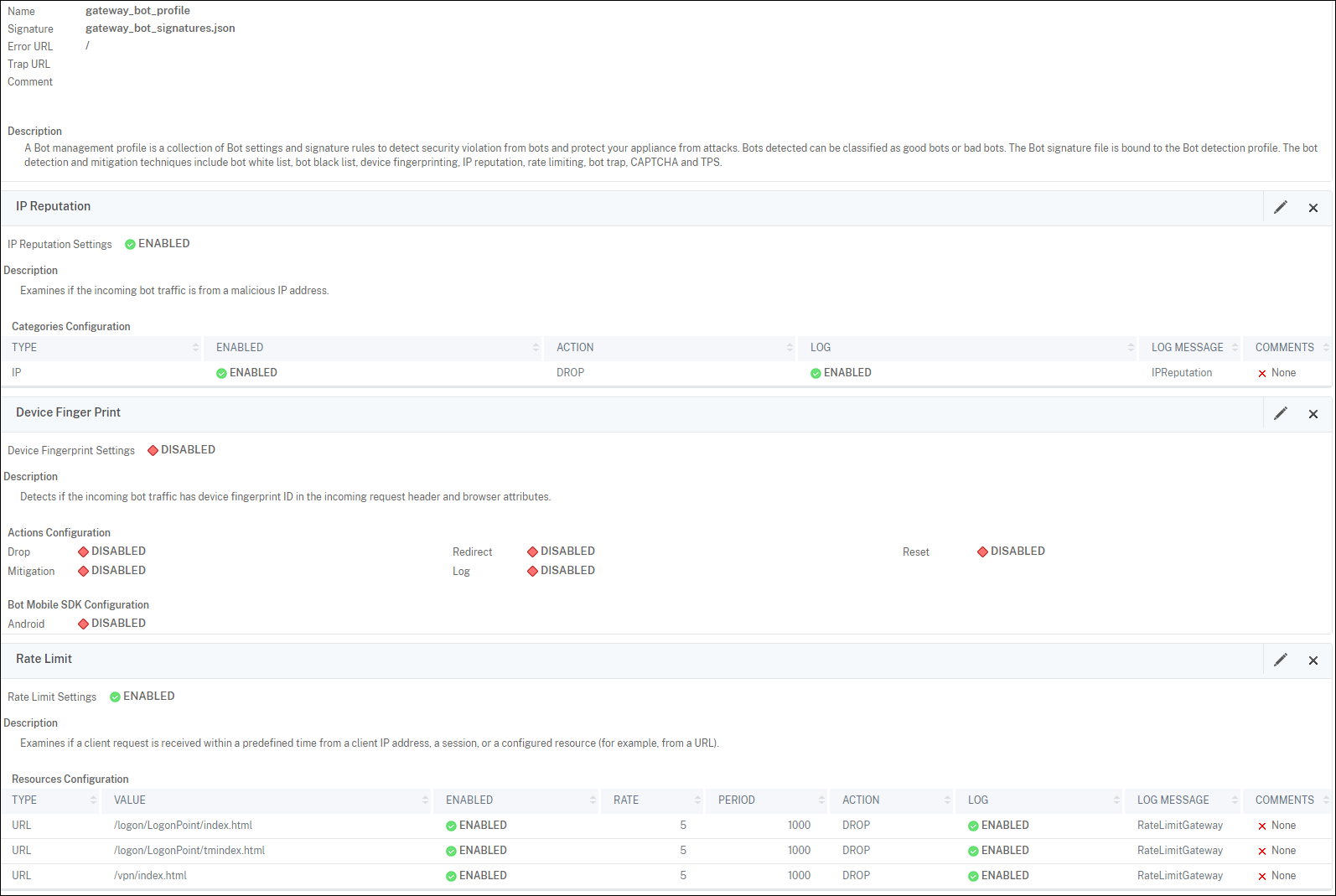Viewport: 1336px width, 896px height.
Task: Select the /logon/LogonPoint/index.html URL value
Action: [x=183, y=826]
